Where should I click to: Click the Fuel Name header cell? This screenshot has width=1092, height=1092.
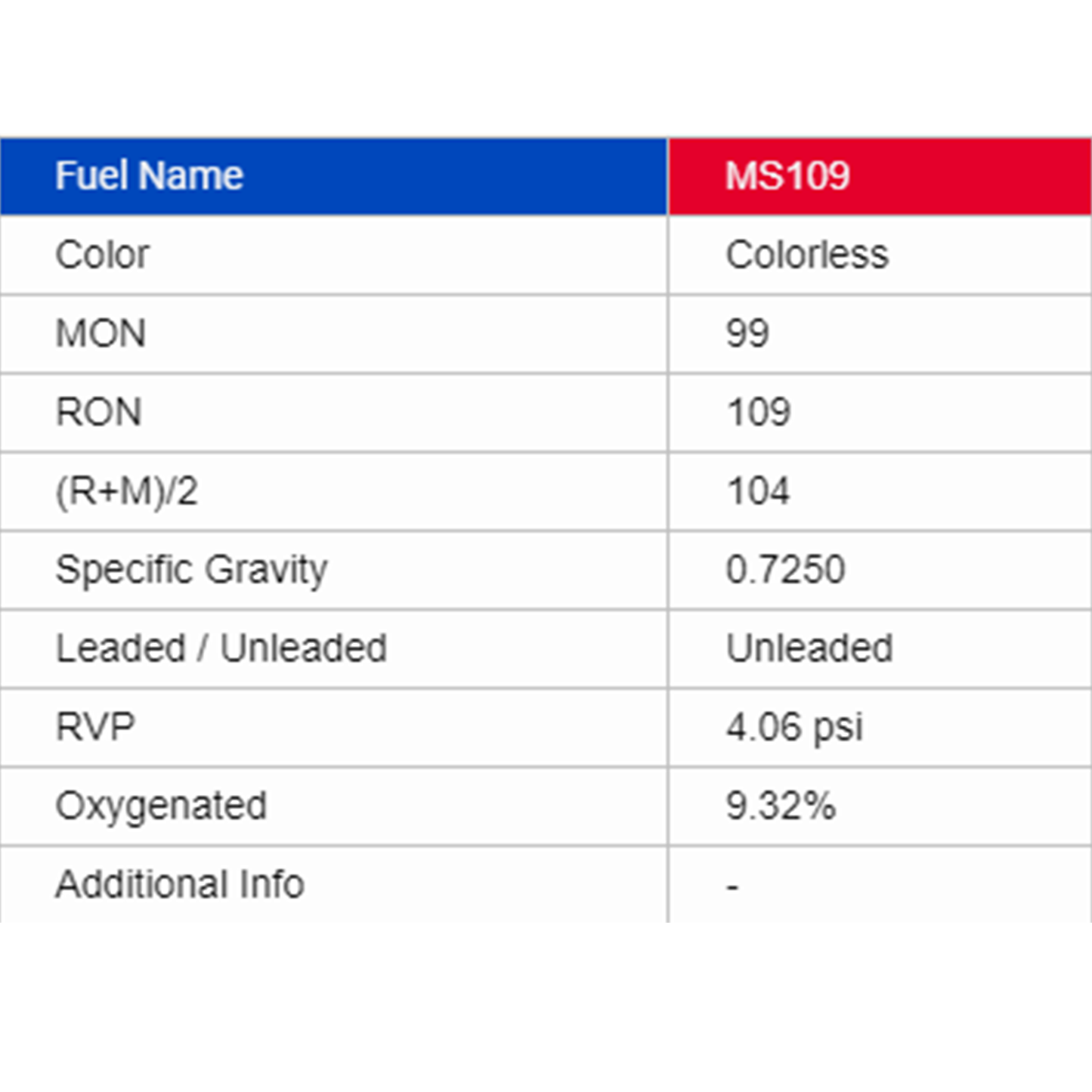149,176
